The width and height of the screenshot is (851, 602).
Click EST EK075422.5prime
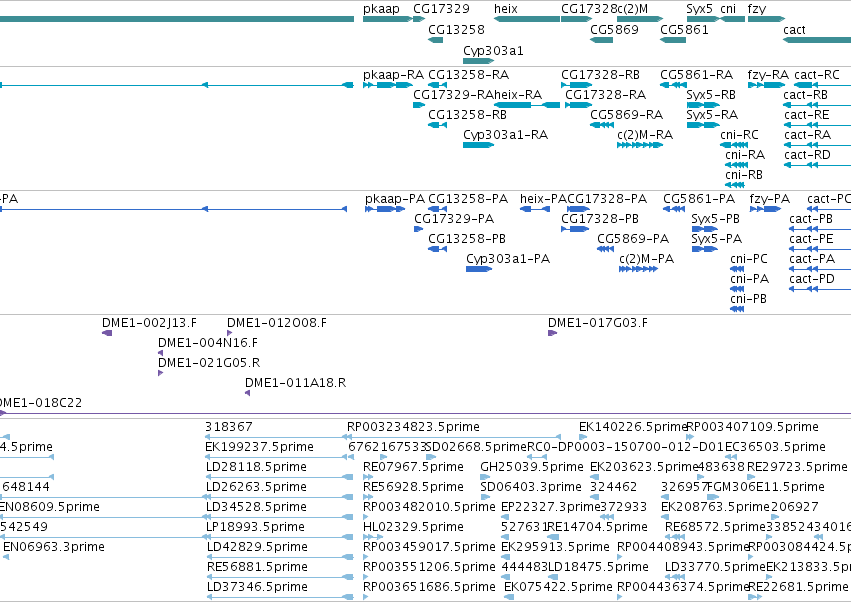pyautogui.click(x=509, y=597)
